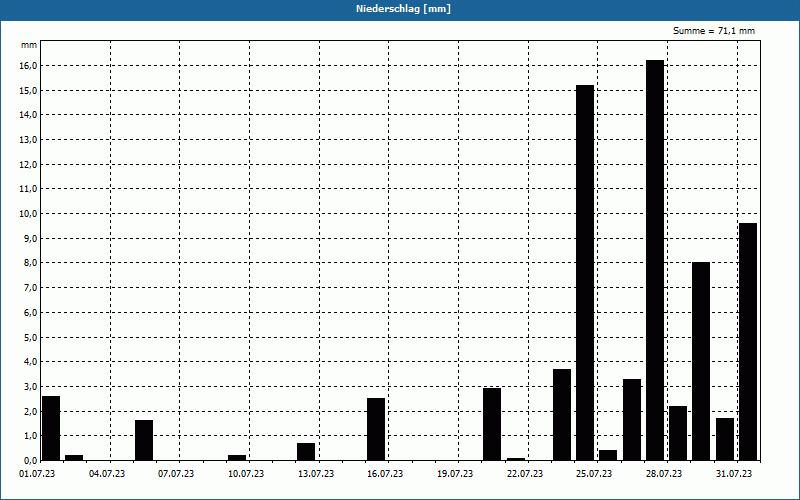This screenshot has width=800, height=500.
Task: Click the tallest bar reaching 16,2 mm
Action: coord(655,260)
